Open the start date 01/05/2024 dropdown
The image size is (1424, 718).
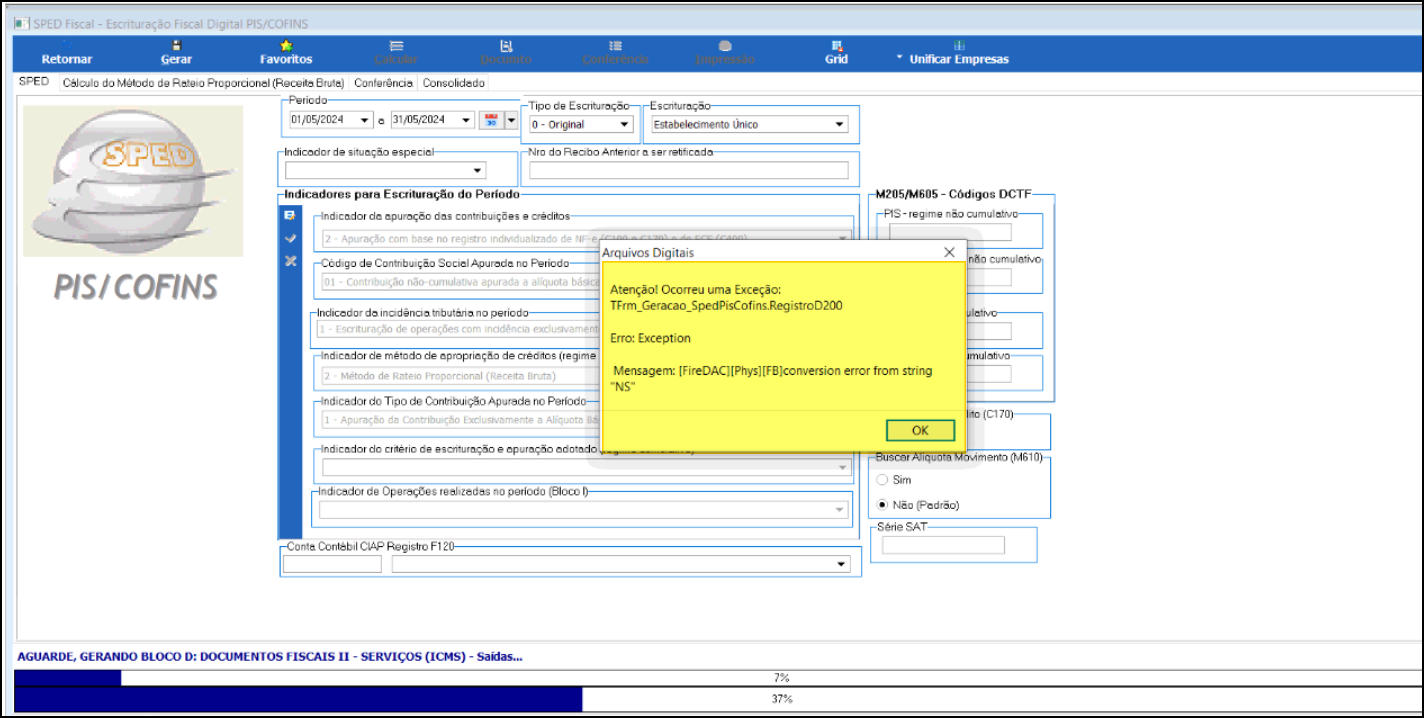[x=365, y=121]
